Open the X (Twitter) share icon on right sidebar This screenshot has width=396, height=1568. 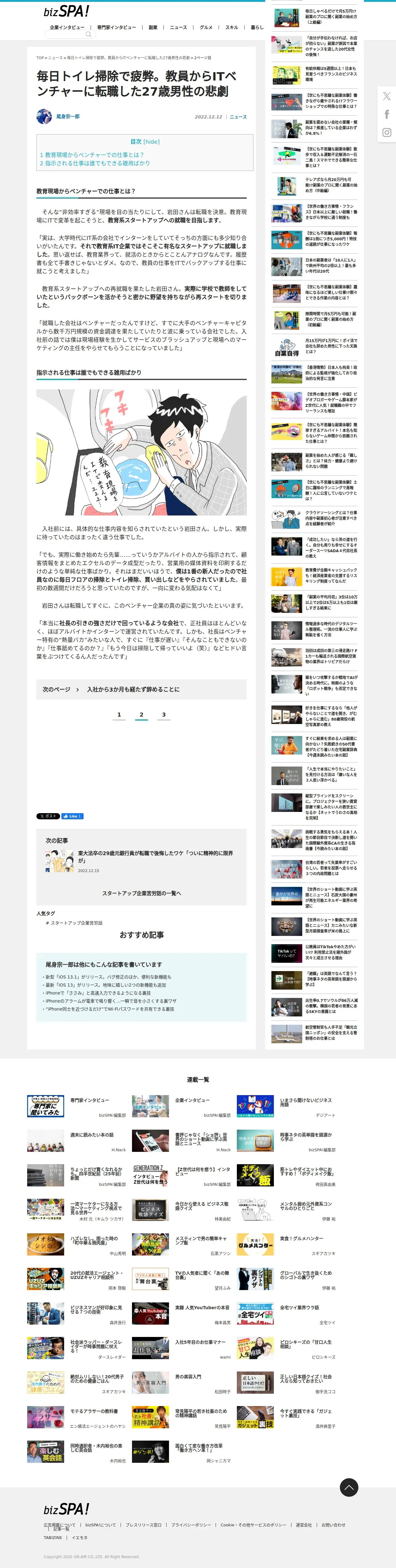(387, 96)
